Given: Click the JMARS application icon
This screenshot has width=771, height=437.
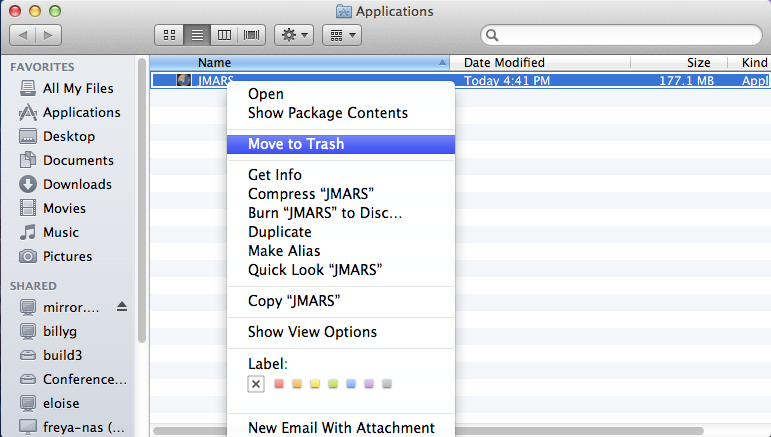Looking at the screenshot, I should click(x=184, y=80).
